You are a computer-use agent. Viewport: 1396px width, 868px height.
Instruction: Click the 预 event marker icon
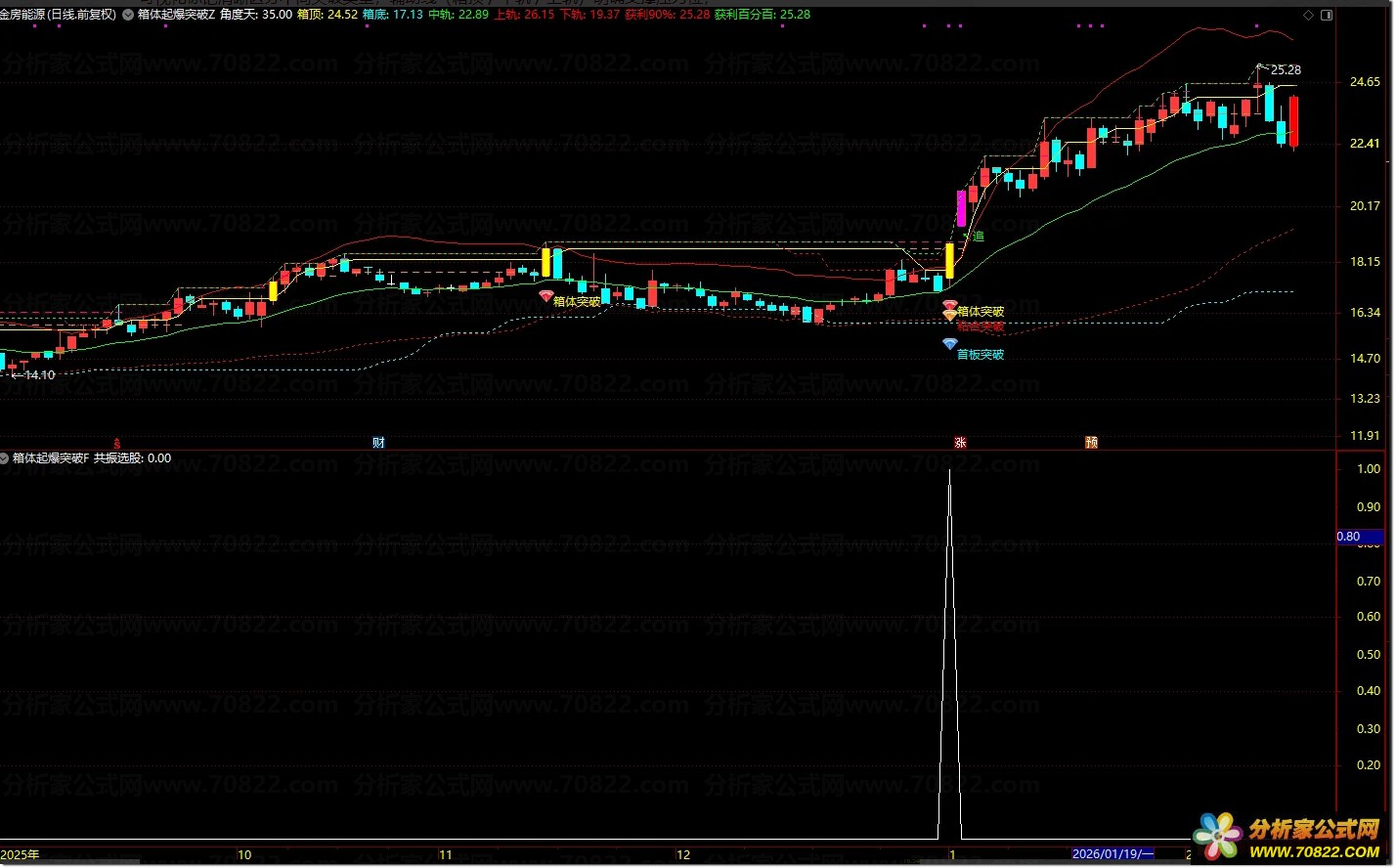[1091, 443]
